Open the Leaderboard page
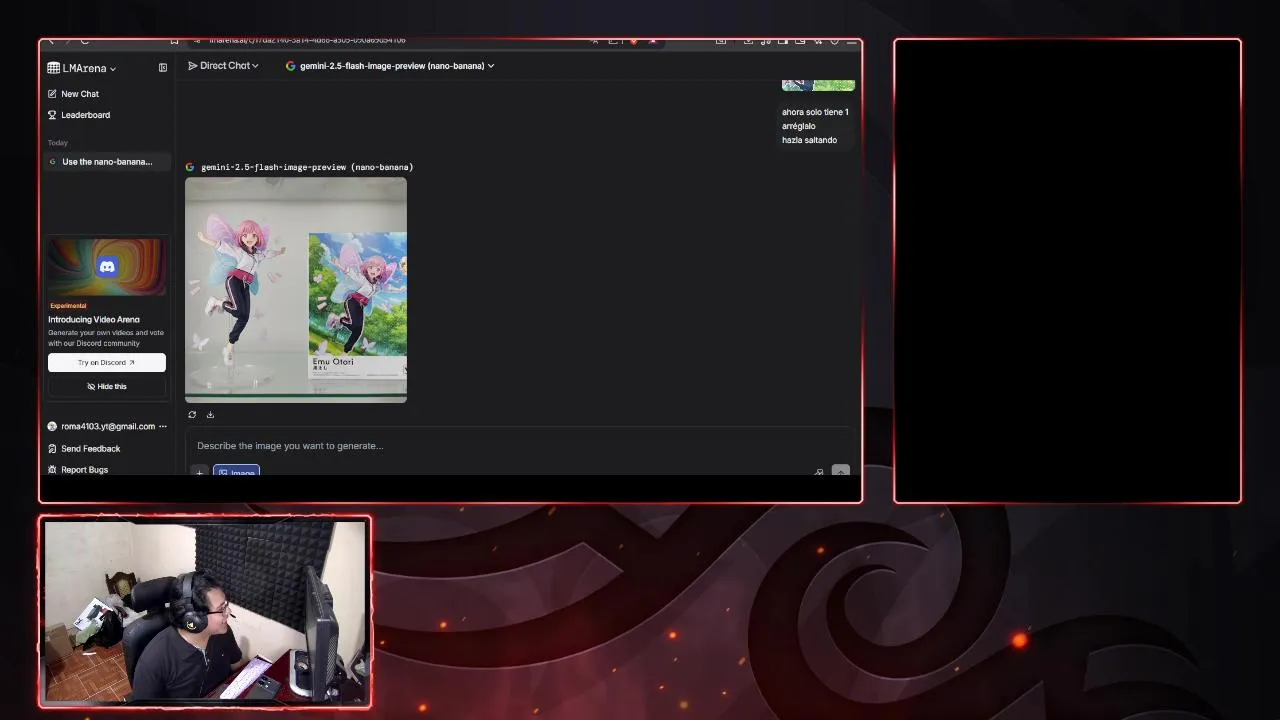 coord(79,115)
